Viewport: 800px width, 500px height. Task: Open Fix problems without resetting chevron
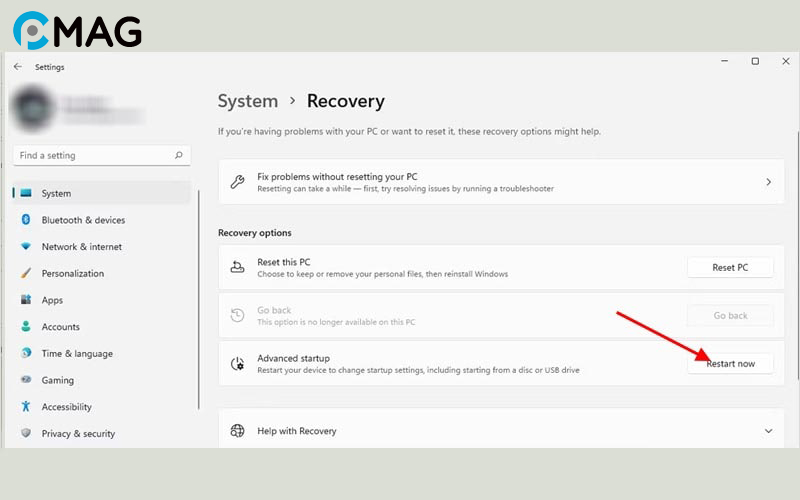pos(768,182)
